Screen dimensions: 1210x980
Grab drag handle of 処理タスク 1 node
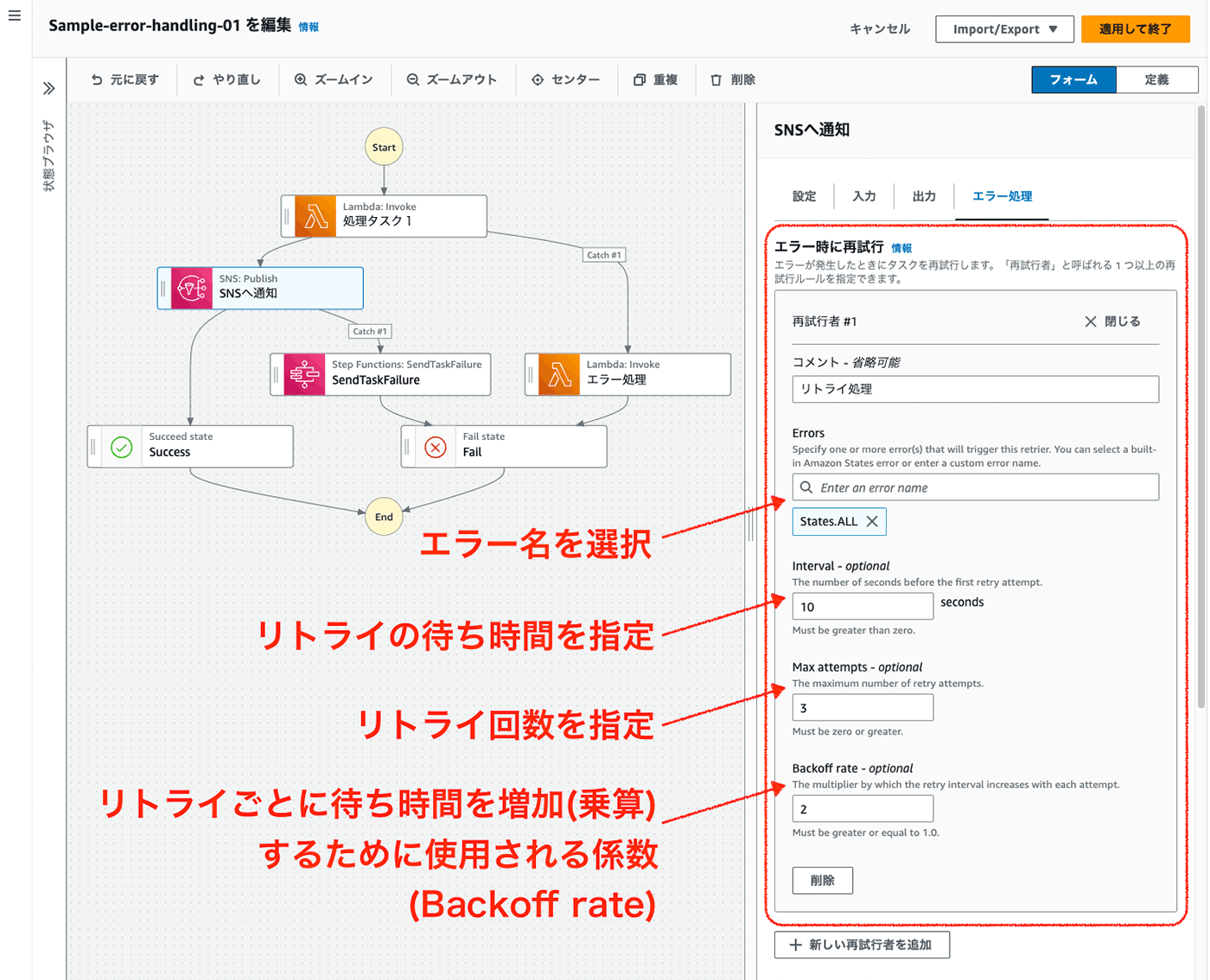[287, 216]
